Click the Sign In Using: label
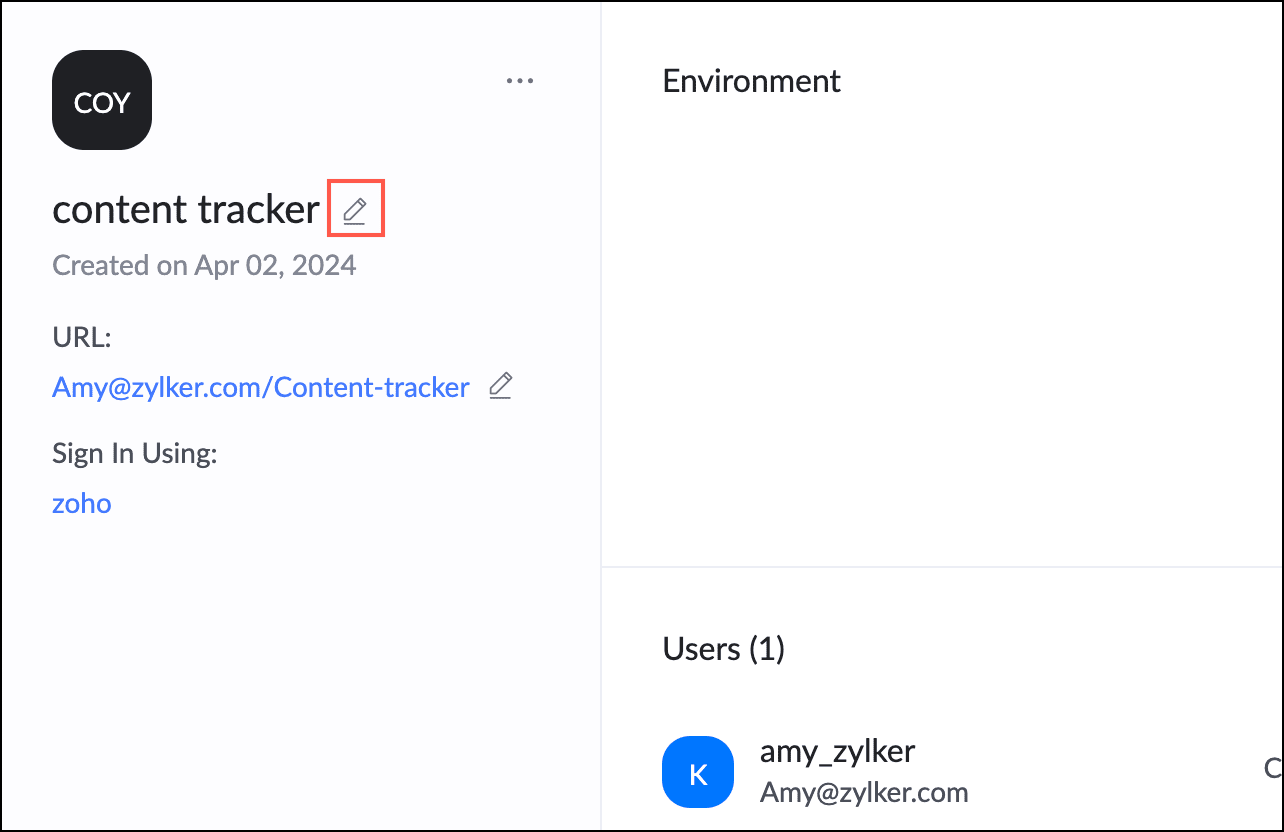Screen dimensions: 1284x832 [x=135, y=454]
